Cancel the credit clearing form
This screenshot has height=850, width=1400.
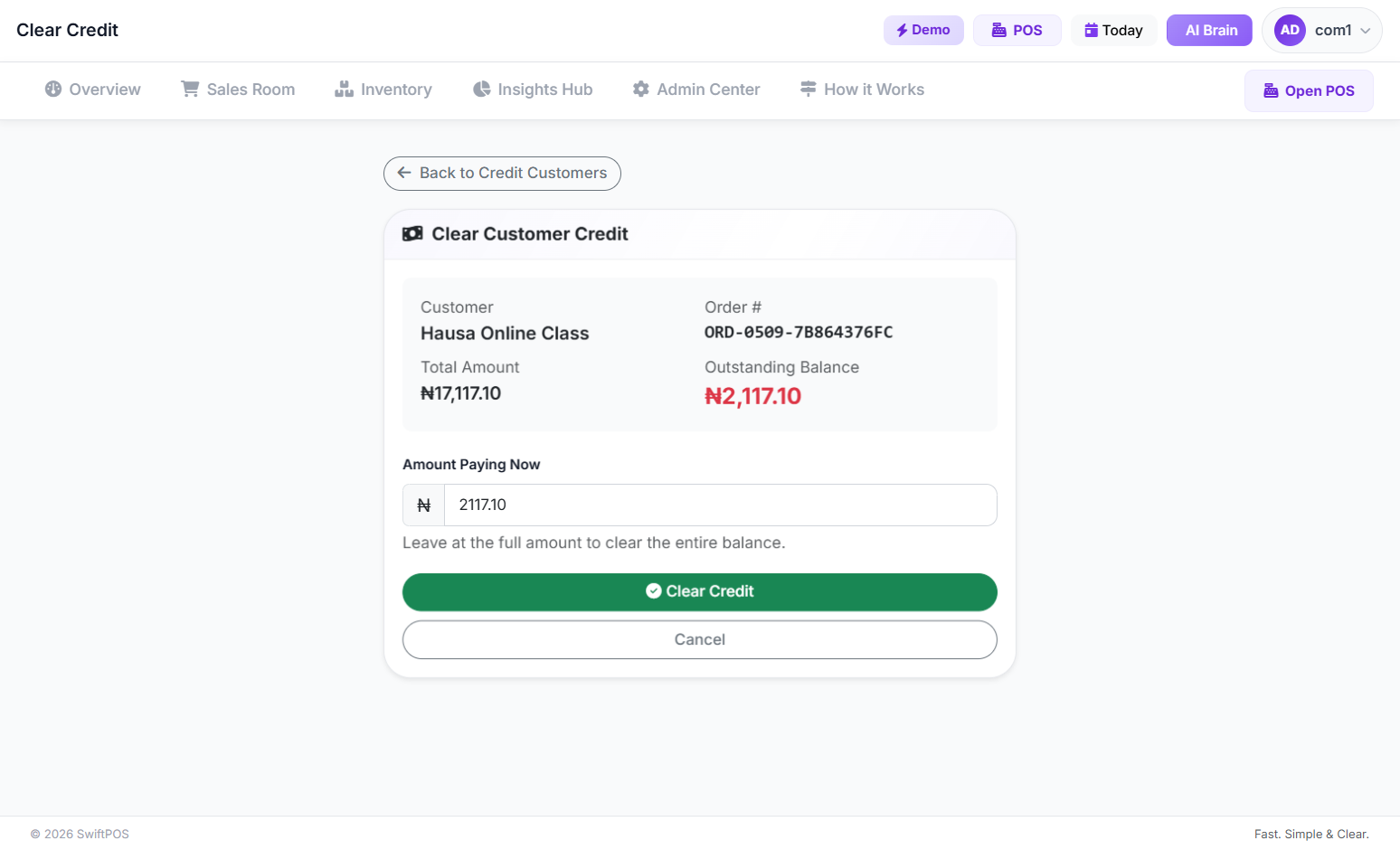coord(700,639)
